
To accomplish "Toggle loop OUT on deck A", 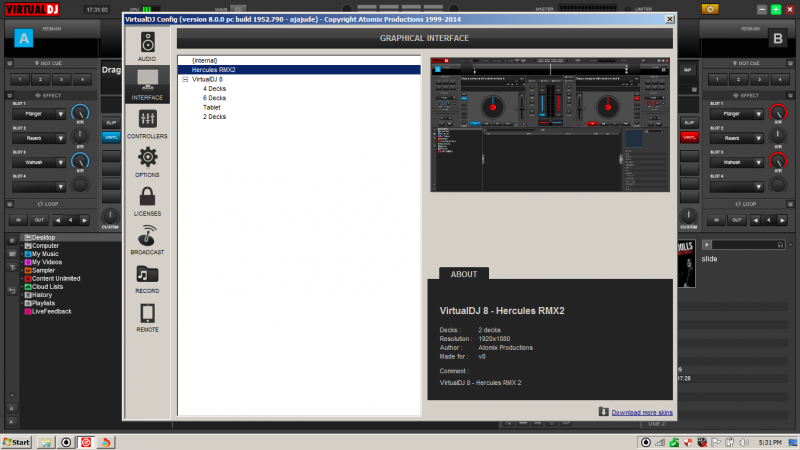I will click(x=39, y=220).
